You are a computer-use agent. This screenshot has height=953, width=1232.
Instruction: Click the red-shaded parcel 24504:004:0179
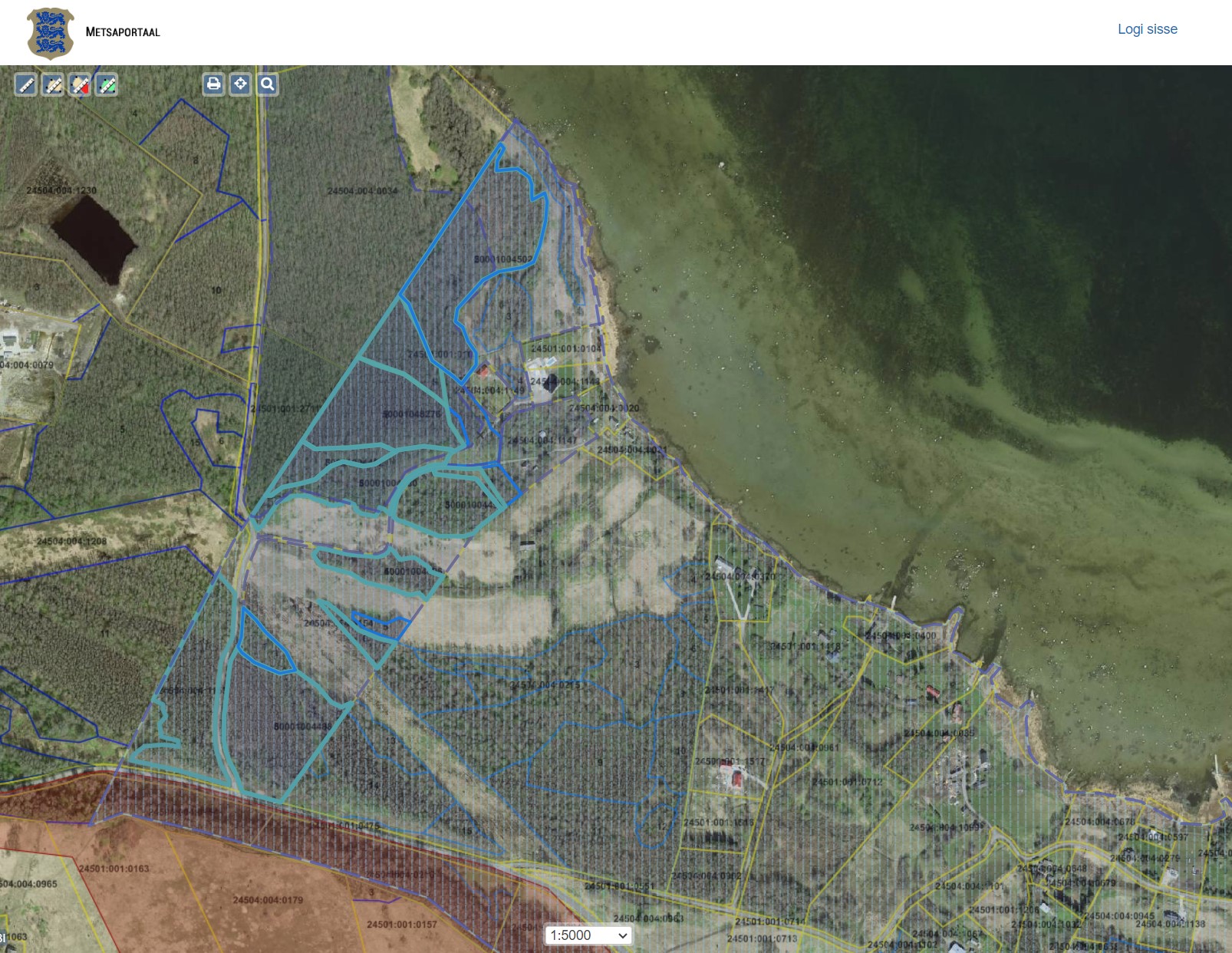coord(268,899)
